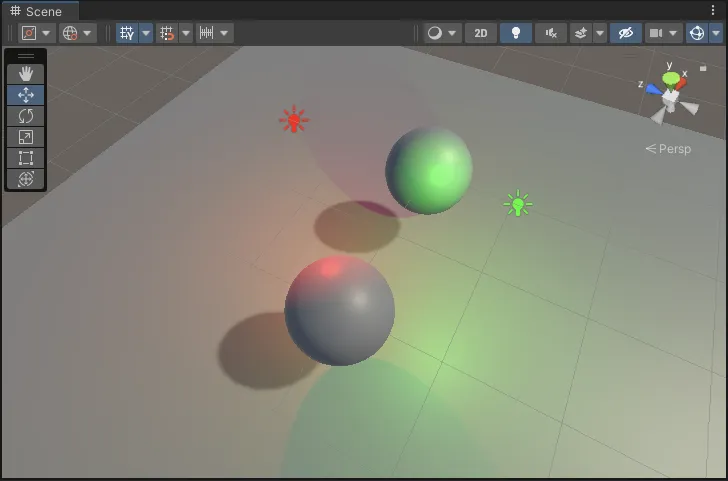Switch projection by clicking Persp label
Screen dimensions: 728x481
[668, 149]
